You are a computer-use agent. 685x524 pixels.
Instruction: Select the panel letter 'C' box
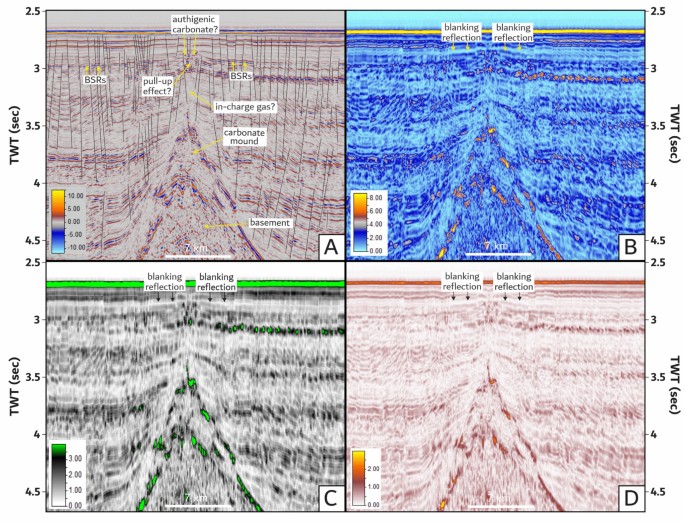331,499
